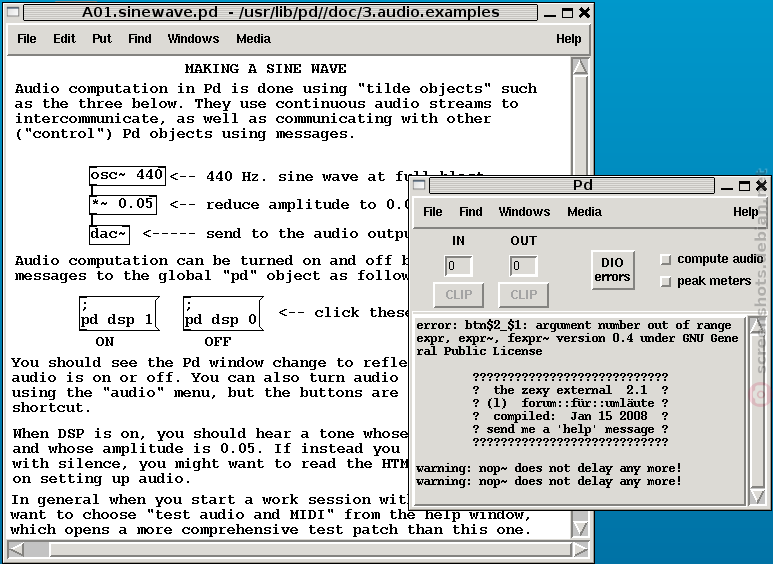Screen dimensions: 773x564
Task: Click the 'pd dsp 0' OFF message box
Action: point(223,314)
